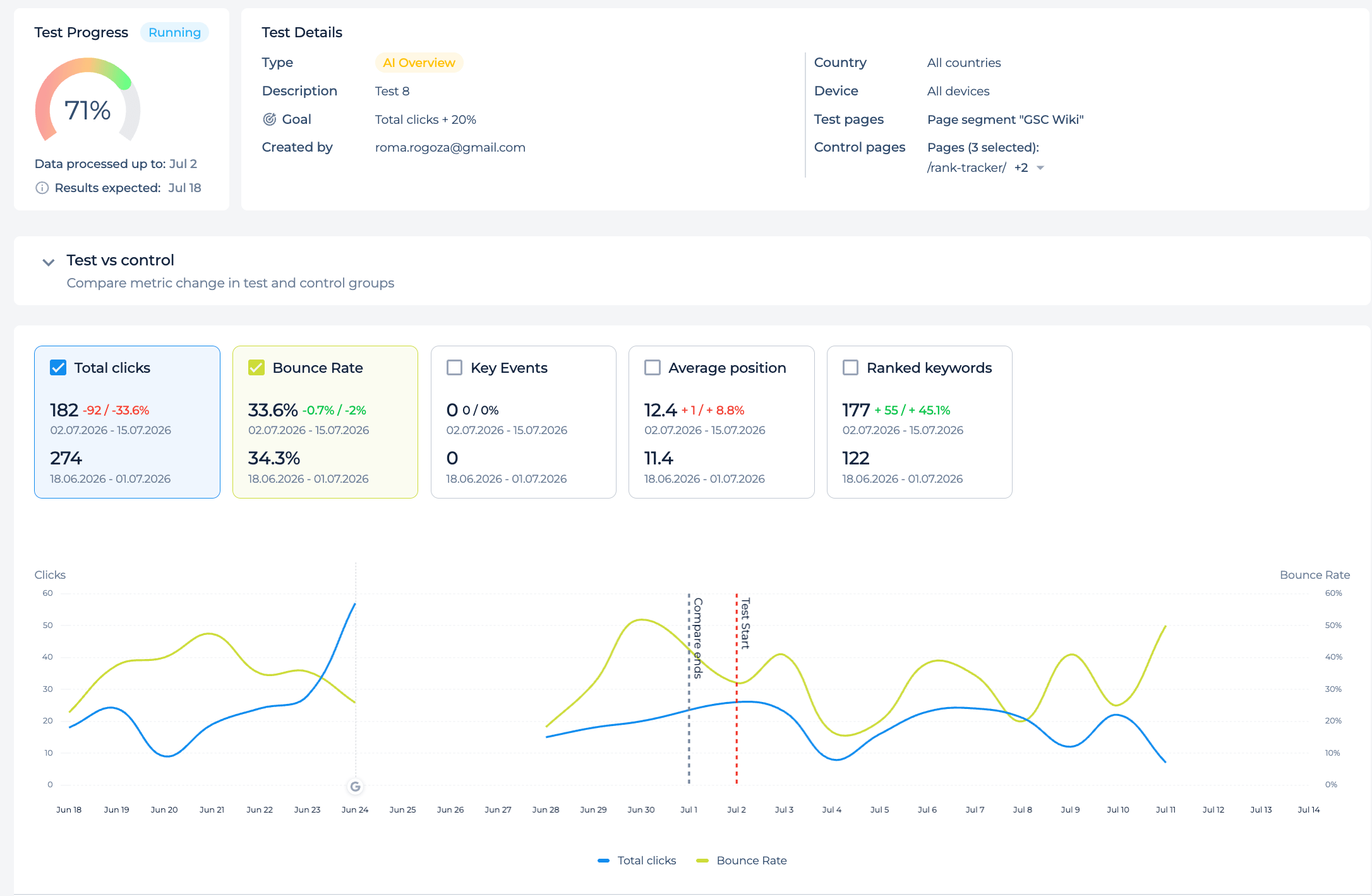
Task: Click the AI Overview type badge
Action: (419, 63)
